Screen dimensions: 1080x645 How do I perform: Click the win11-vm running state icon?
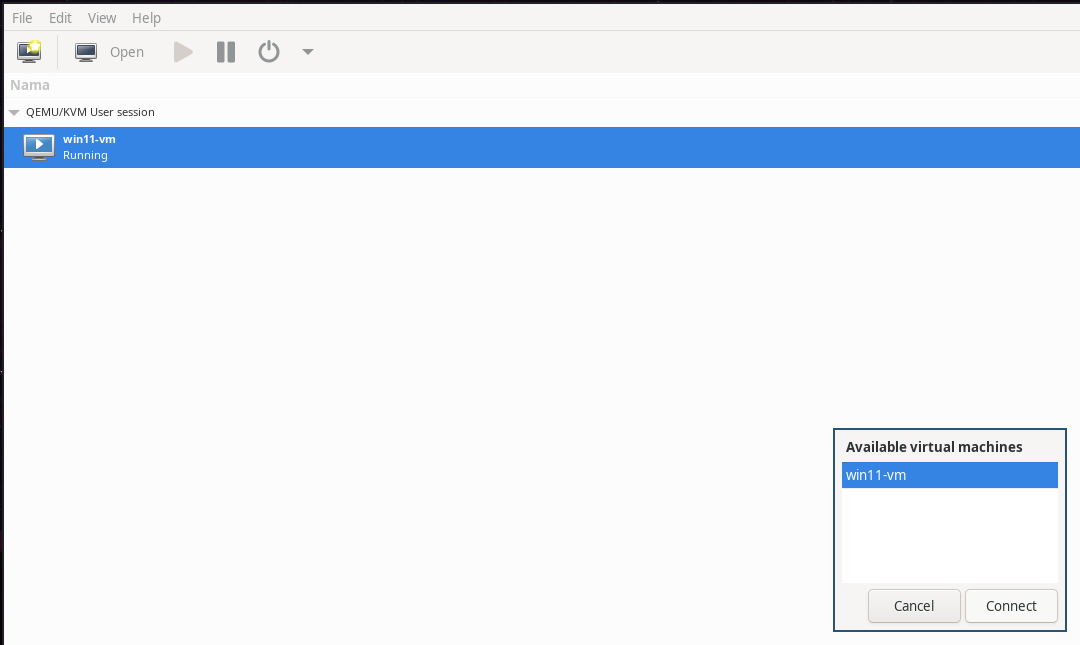[39, 147]
